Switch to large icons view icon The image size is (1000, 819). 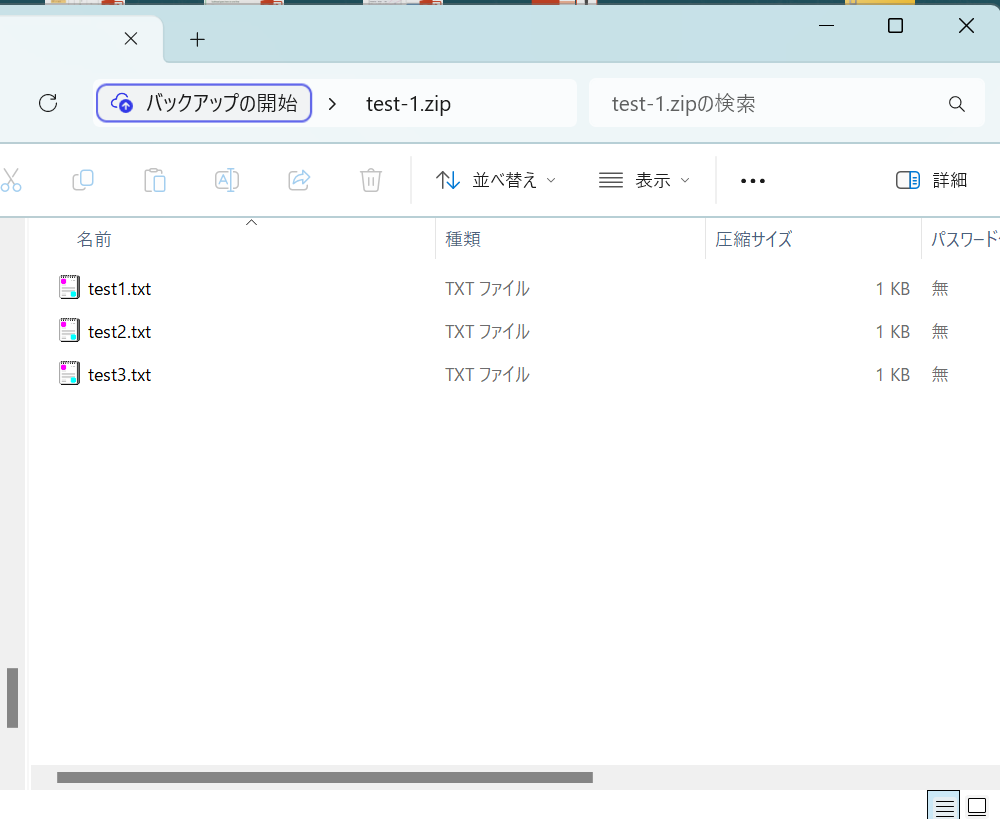click(977, 806)
